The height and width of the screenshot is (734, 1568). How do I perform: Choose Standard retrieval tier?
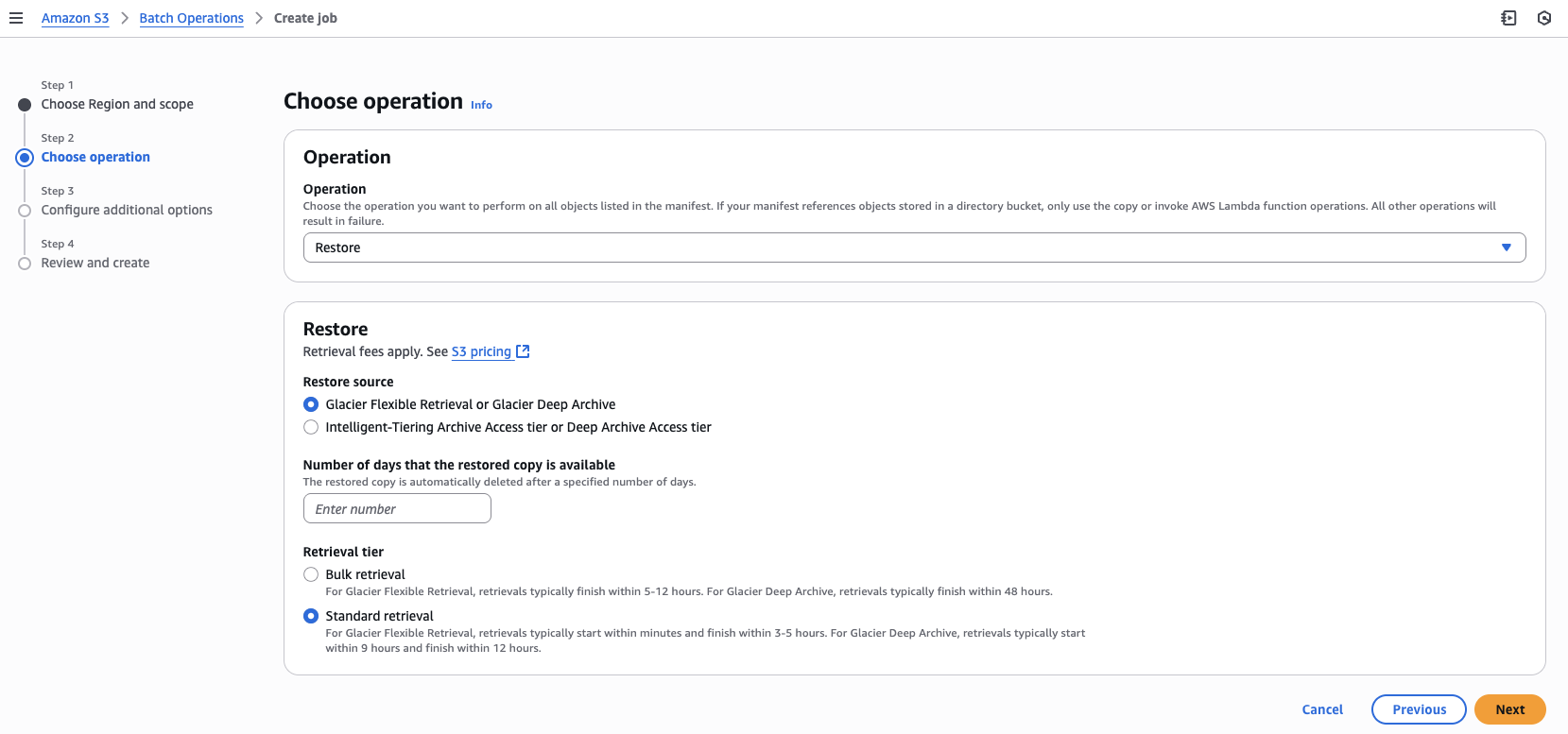[x=311, y=616]
